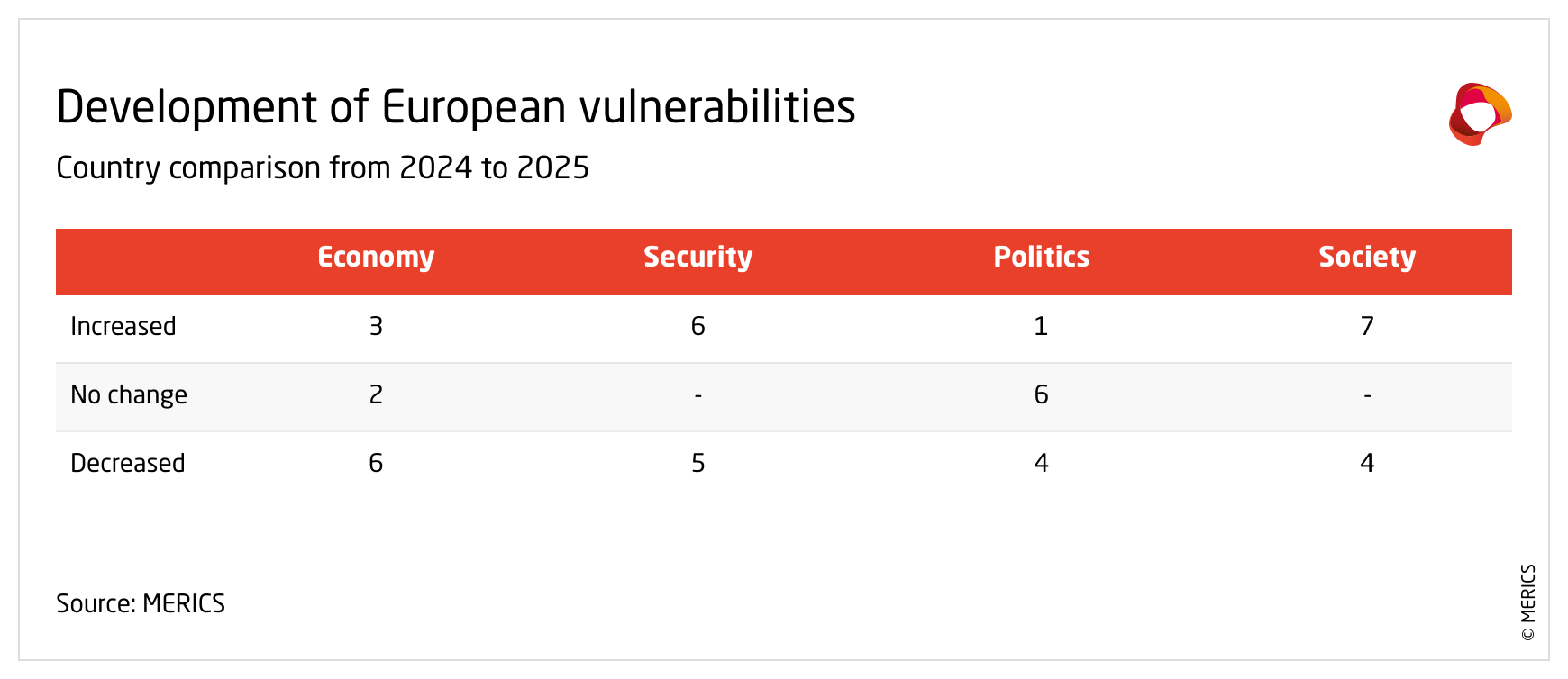Click the Society column header
The image size is (1568, 679).
click(x=1366, y=258)
